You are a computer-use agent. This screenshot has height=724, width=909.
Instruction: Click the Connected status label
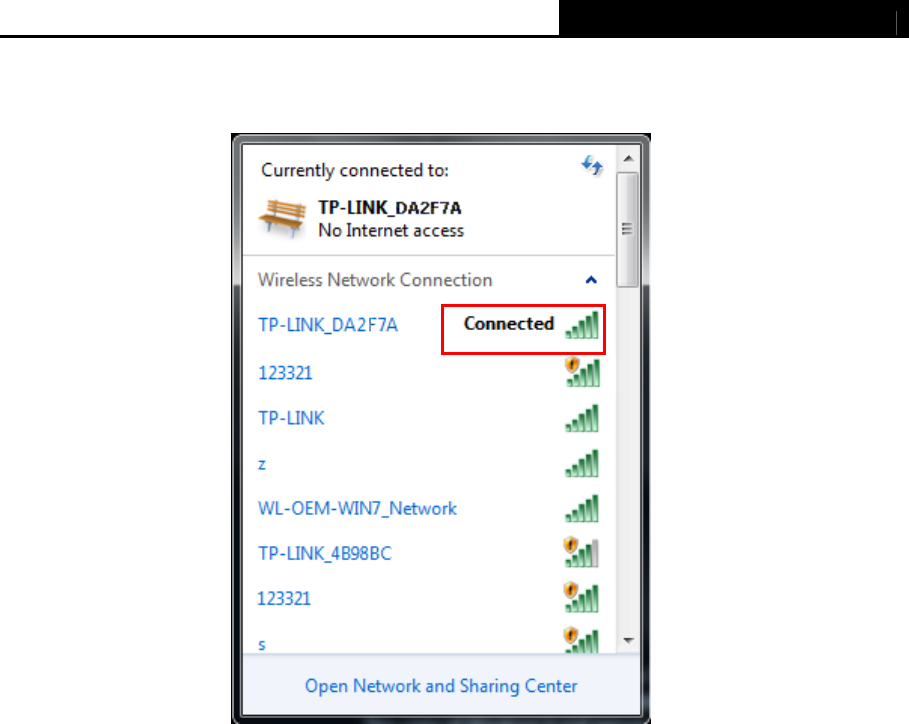pos(509,323)
